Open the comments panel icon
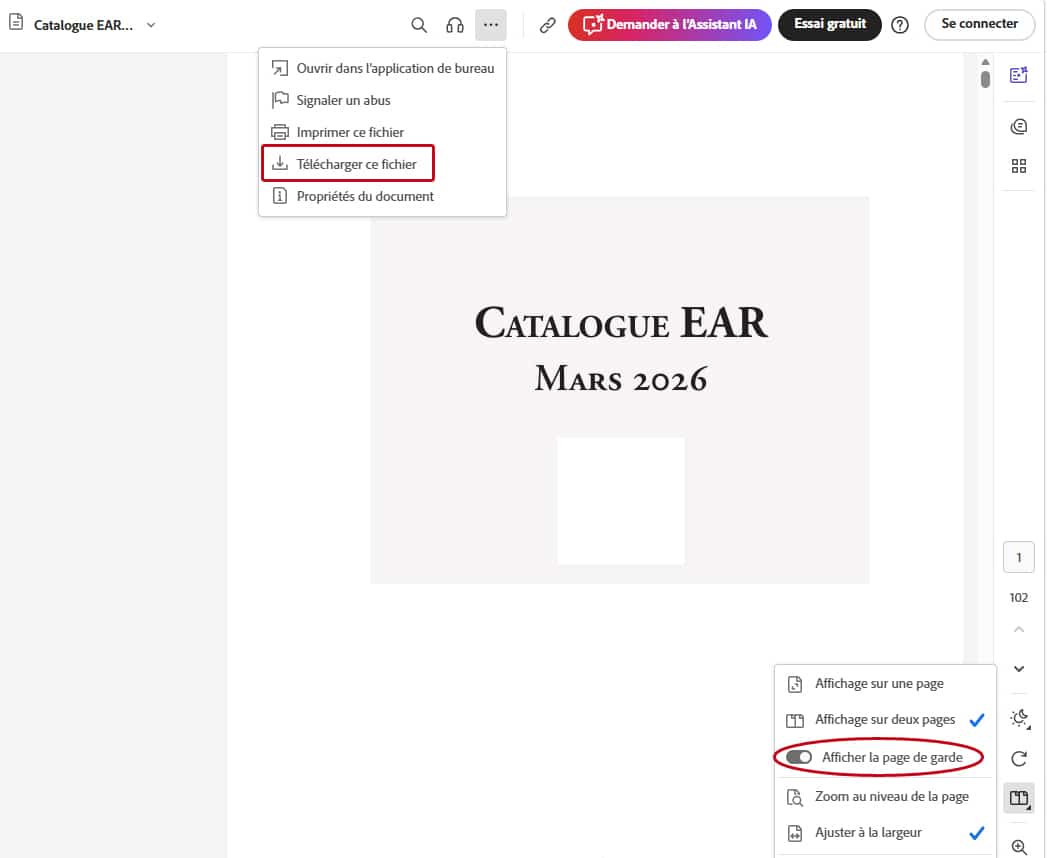The width and height of the screenshot is (1047, 858). [x=1019, y=126]
